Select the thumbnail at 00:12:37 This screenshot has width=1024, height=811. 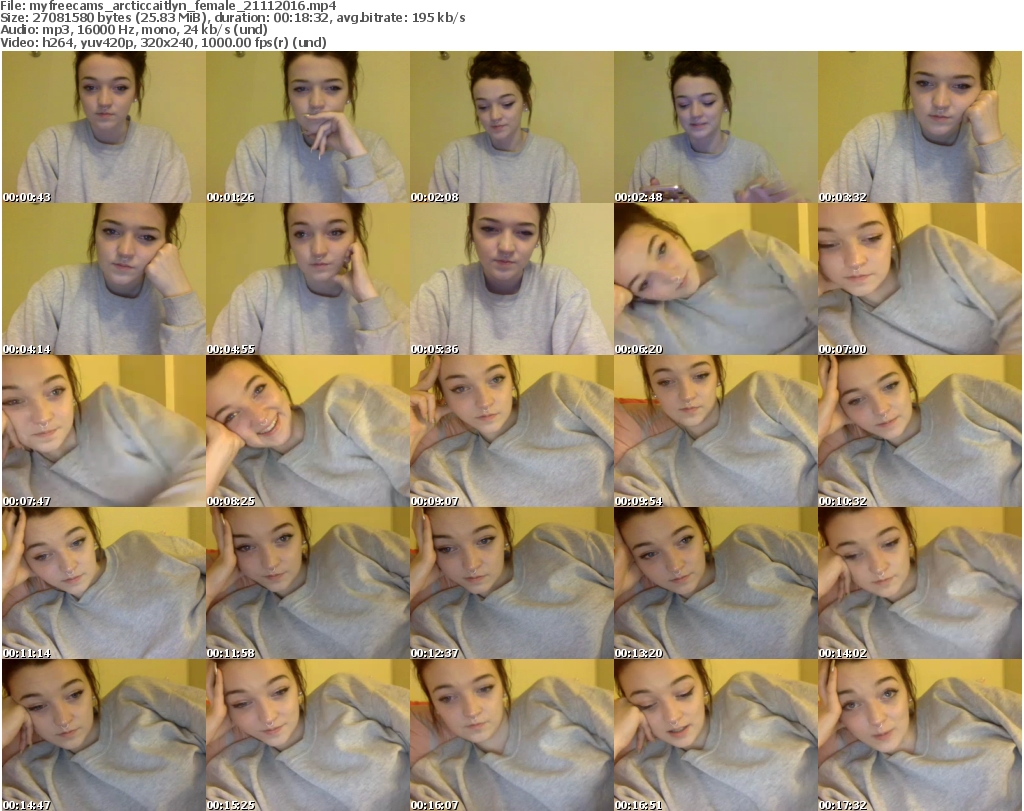pos(511,583)
